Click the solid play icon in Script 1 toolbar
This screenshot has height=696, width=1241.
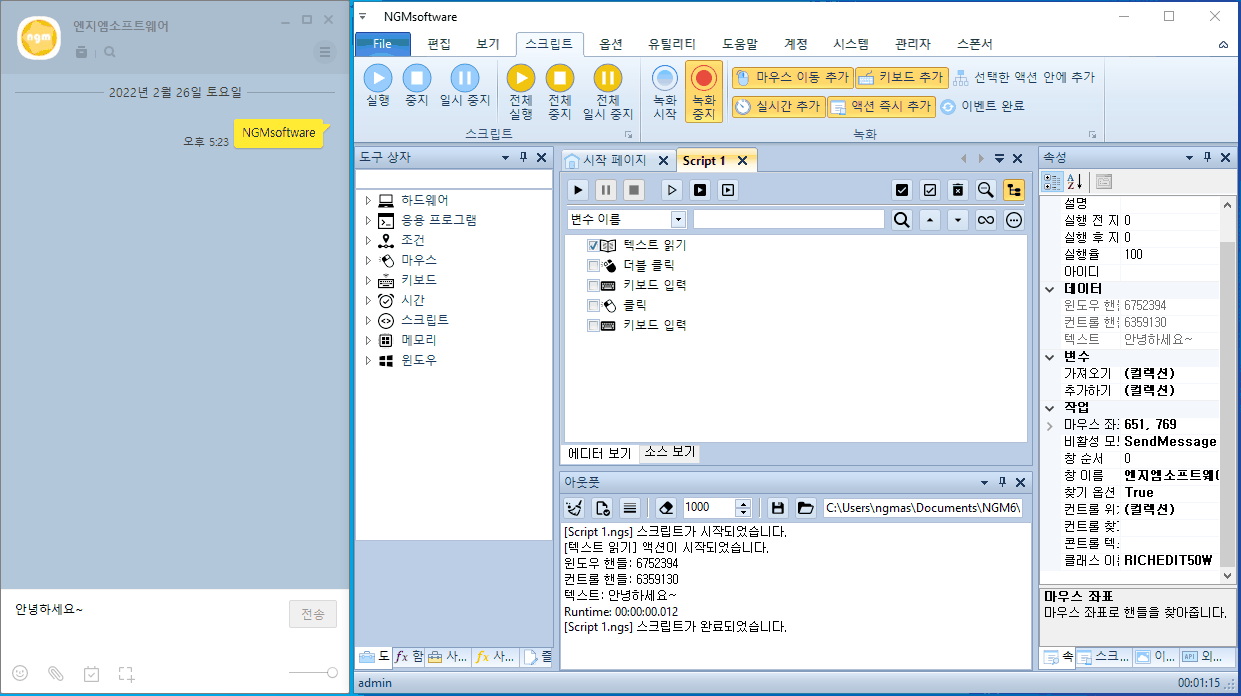click(578, 189)
